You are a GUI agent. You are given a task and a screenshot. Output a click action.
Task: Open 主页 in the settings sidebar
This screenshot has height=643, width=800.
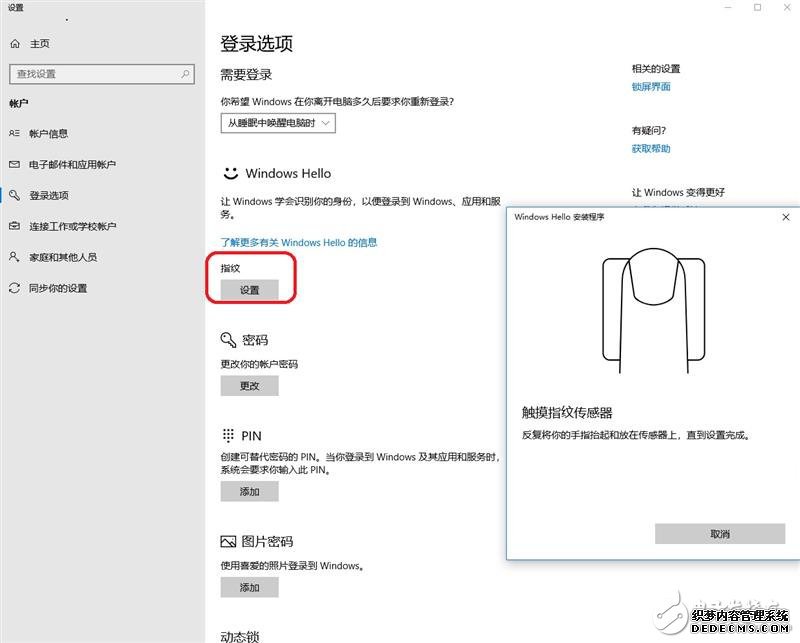[x=40, y=44]
